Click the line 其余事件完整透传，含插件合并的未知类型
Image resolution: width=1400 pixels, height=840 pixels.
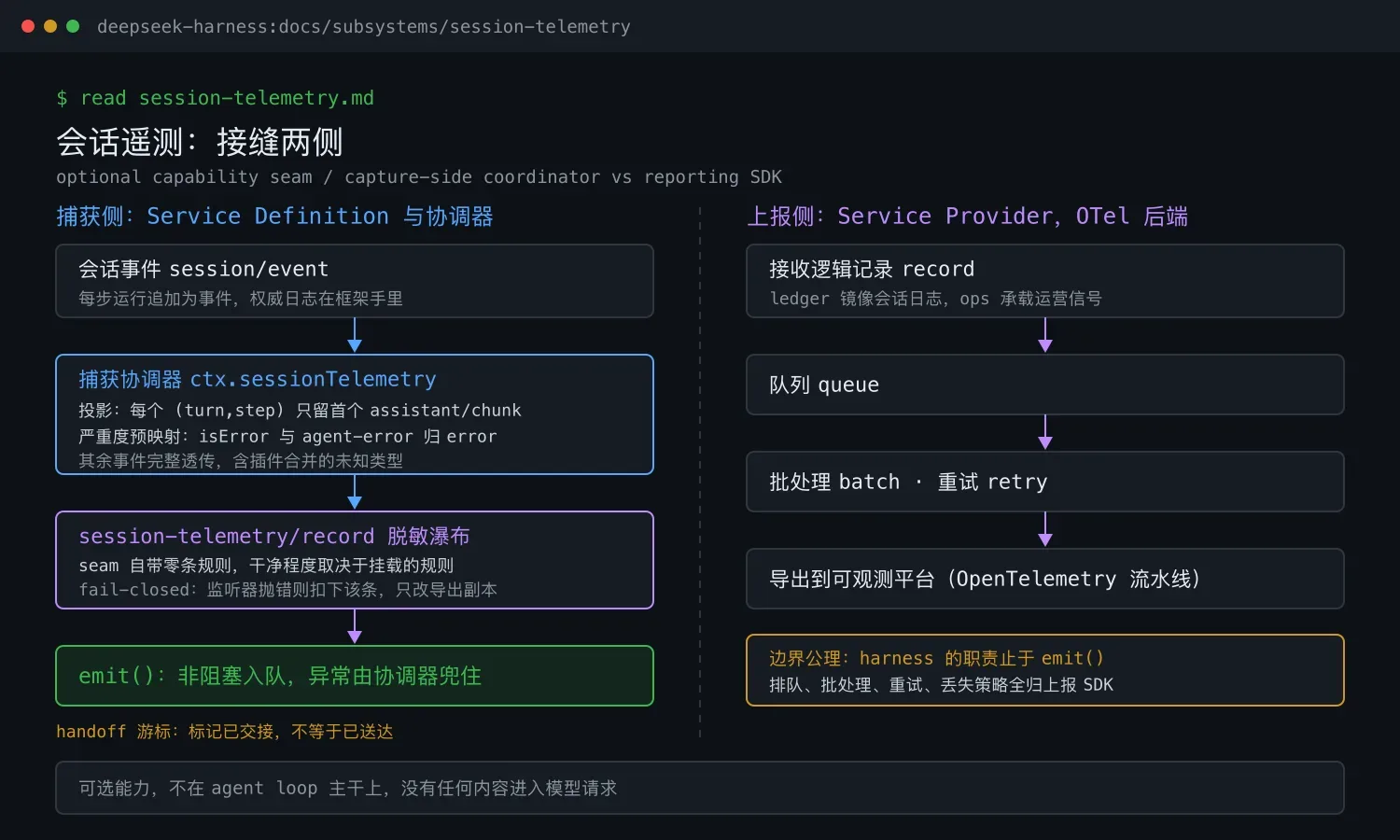pyautogui.click(x=241, y=460)
